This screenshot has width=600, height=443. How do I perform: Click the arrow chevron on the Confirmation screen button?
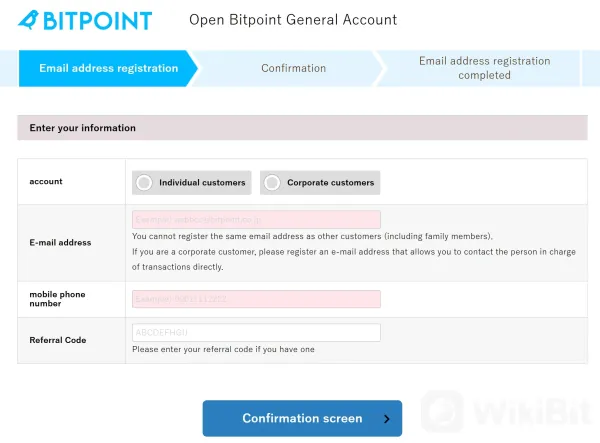386,419
